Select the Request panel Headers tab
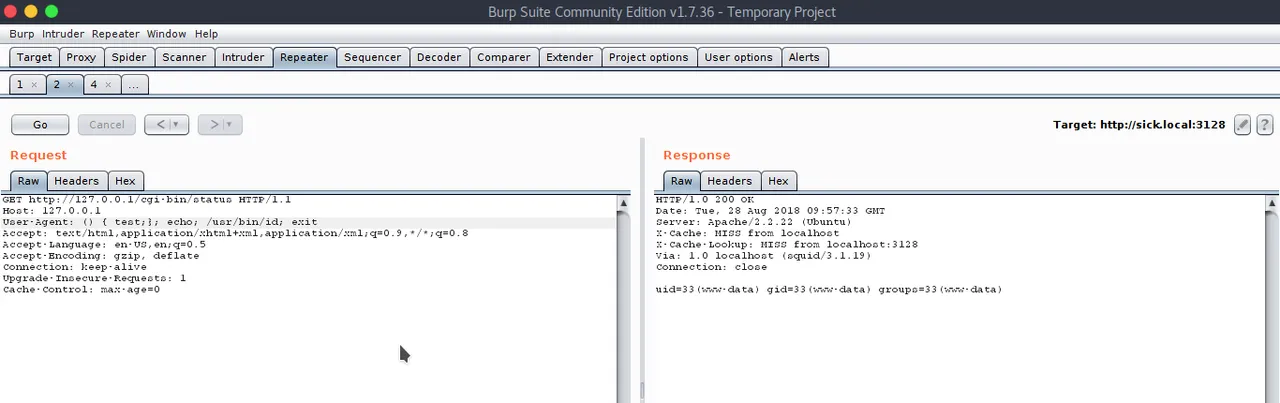This screenshot has height=403, width=1280. 77,181
